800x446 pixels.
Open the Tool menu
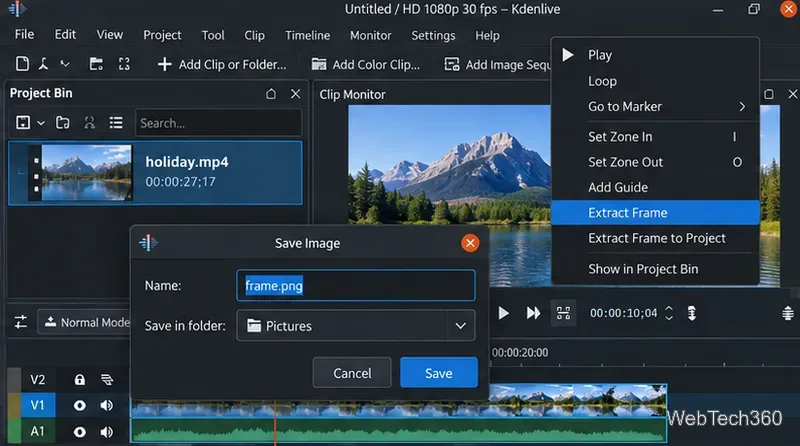coord(213,35)
